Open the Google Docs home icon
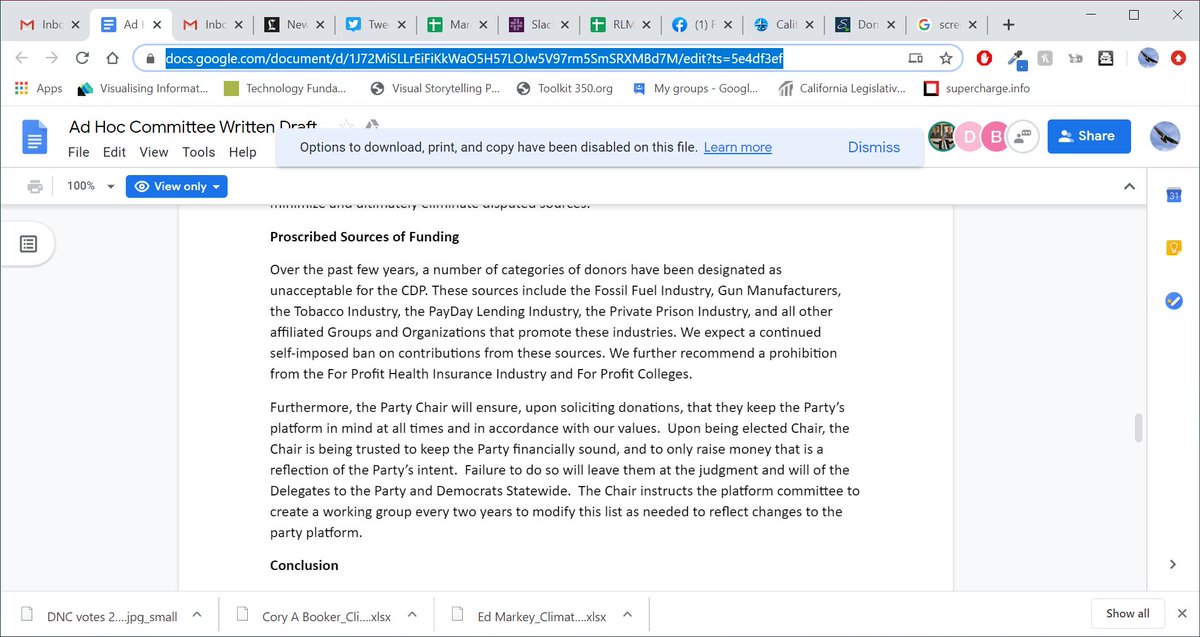This screenshot has width=1200, height=637. tap(36, 137)
